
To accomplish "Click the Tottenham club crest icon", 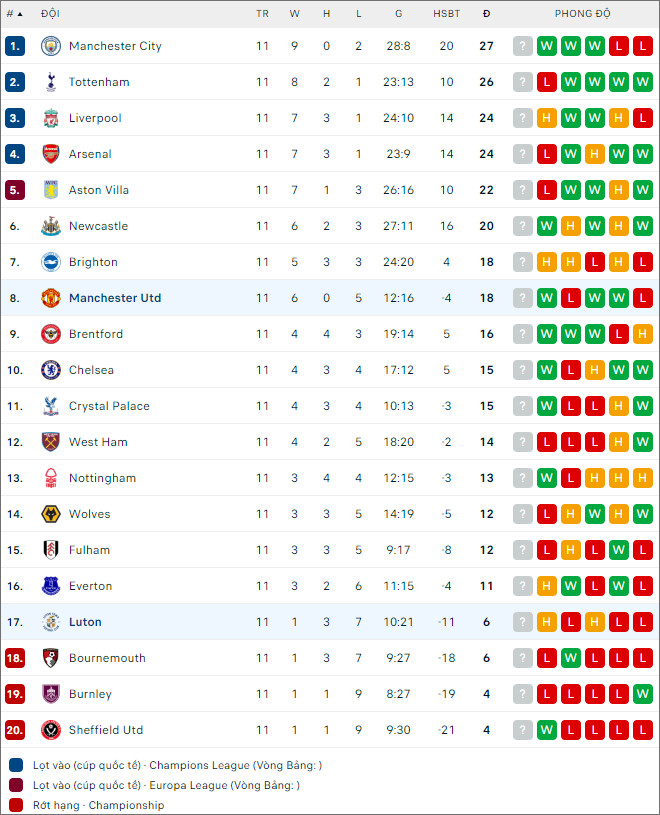I will click(x=51, y=82).
